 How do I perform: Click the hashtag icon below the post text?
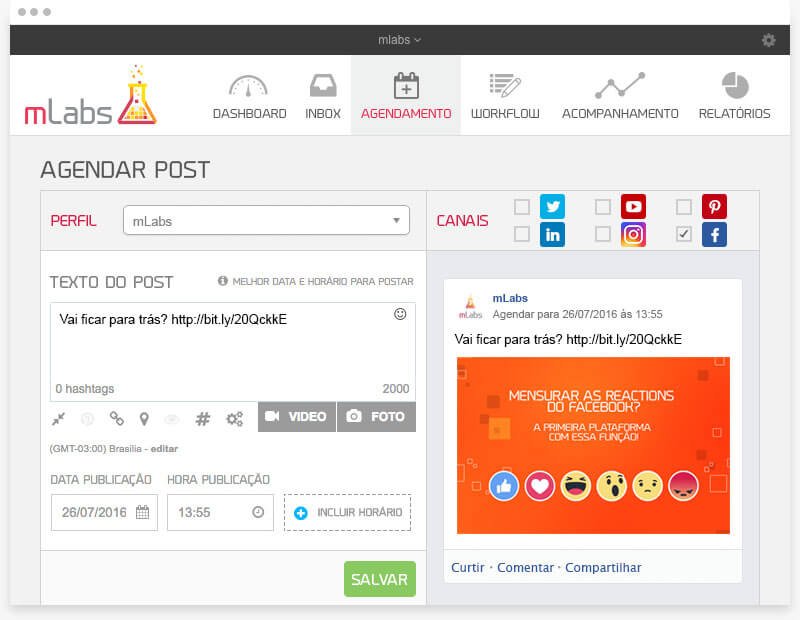[x=202, y=419]
